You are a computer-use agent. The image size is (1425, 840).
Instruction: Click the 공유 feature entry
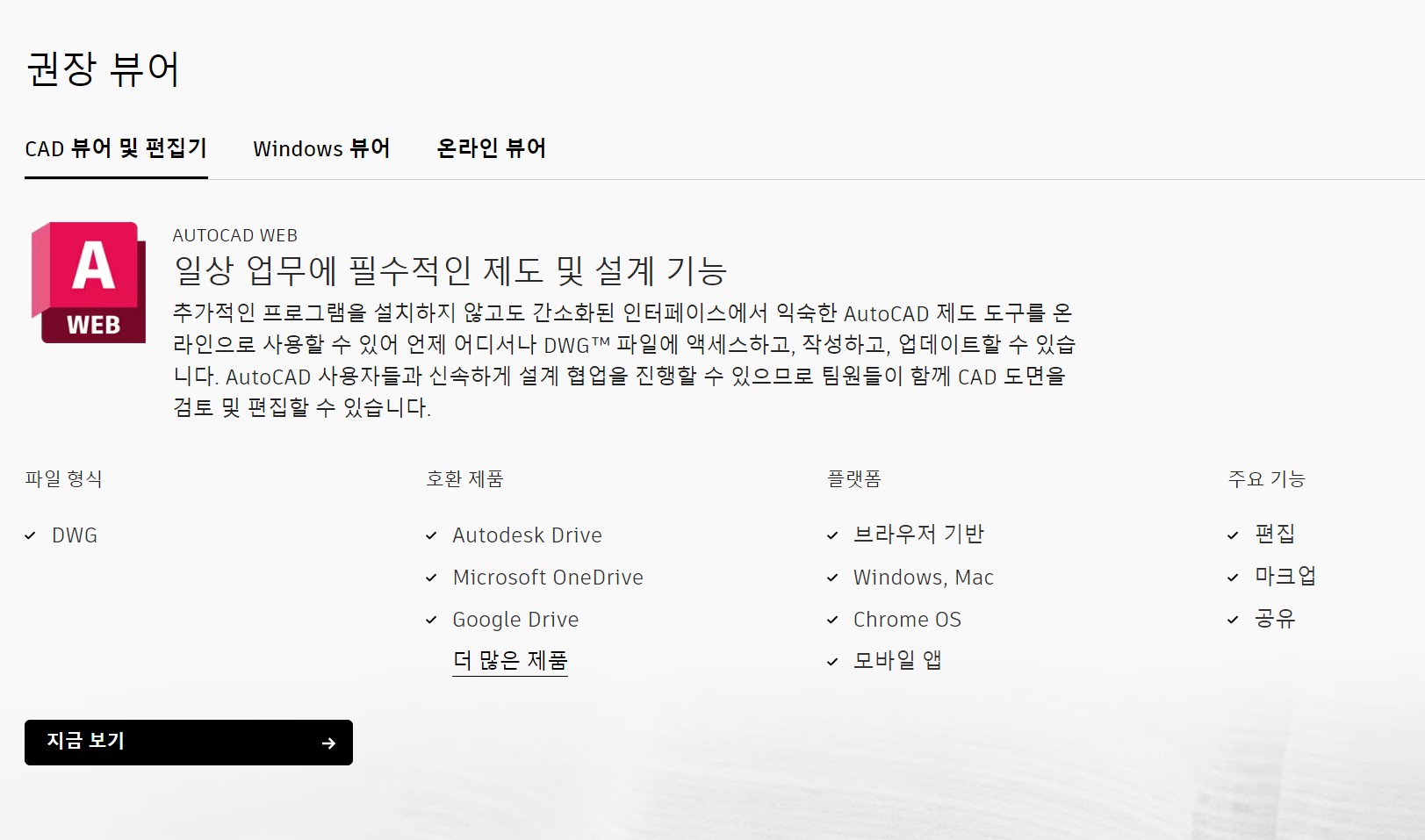point(1275,619)
